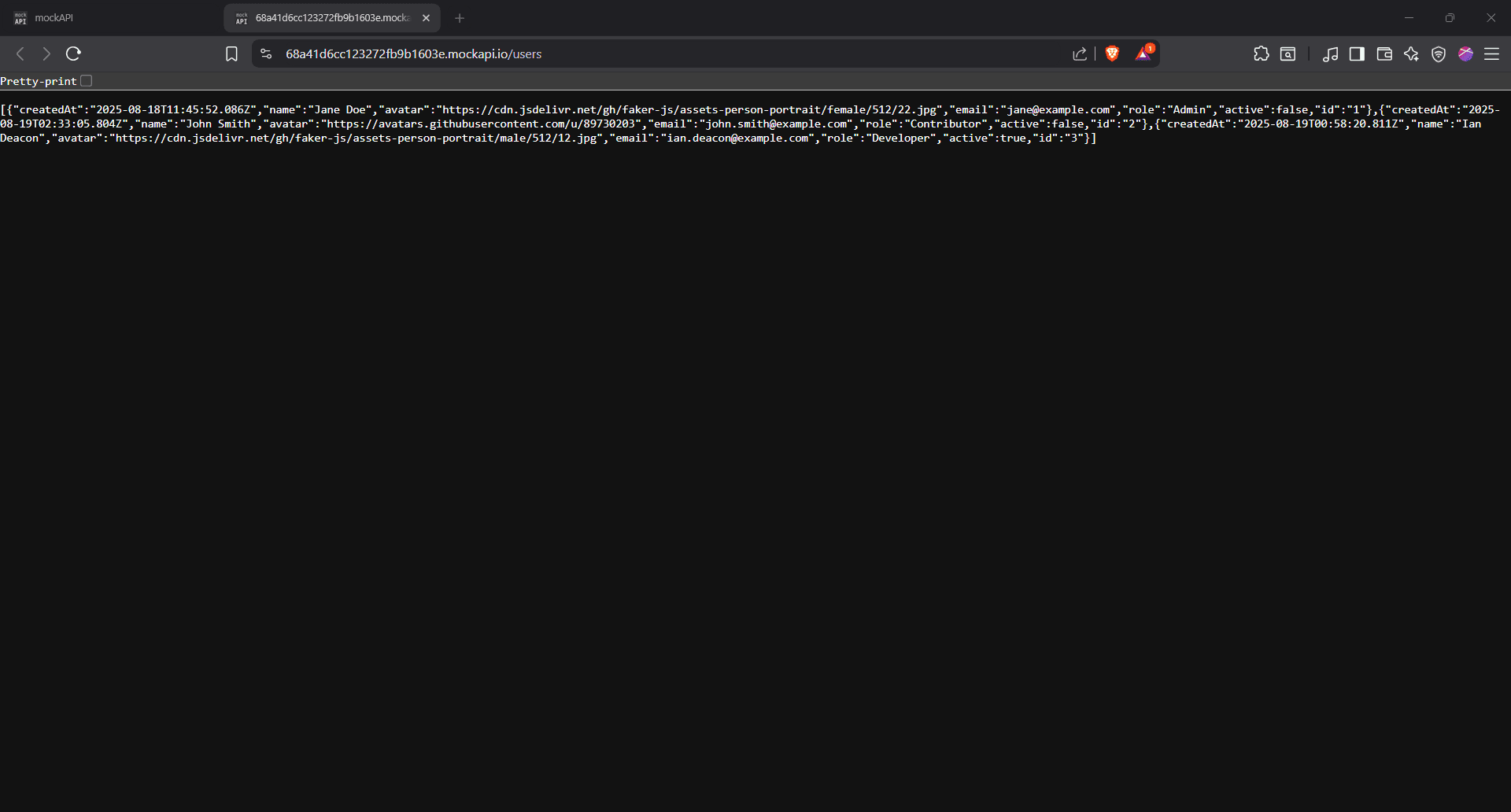Open the profile avatar menu
This screenshot has width=1511, height=812.
[1465, 54]
